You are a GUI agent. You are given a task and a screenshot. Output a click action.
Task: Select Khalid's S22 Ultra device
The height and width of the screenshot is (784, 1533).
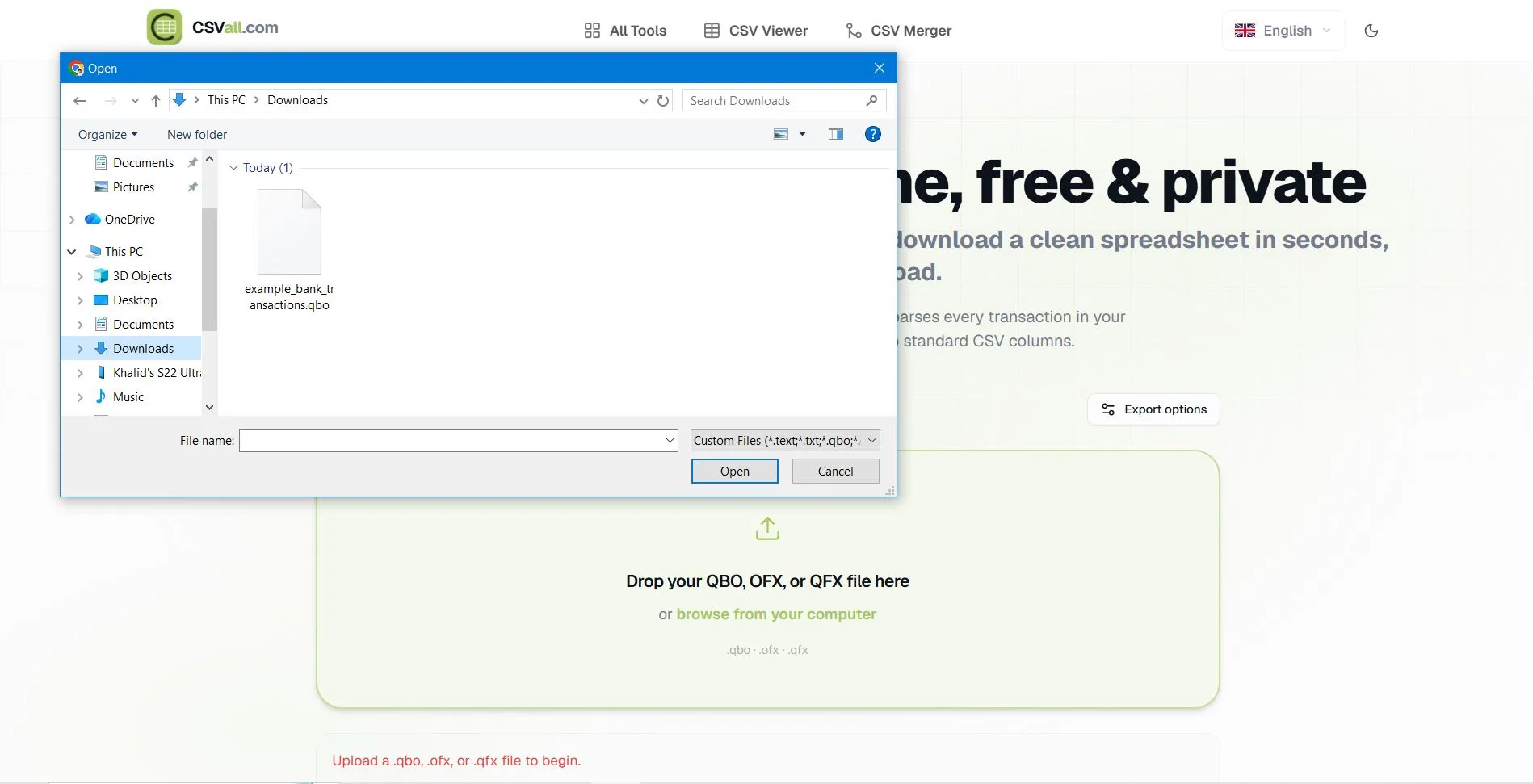tap(157, 373)
